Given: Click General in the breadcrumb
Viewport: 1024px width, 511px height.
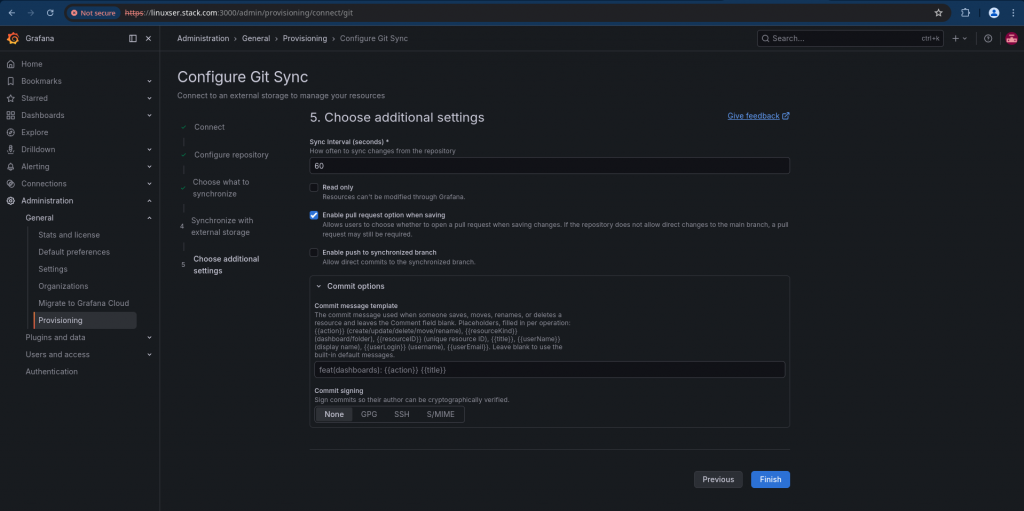Looking at the screenshot, I should coord(256,39).
